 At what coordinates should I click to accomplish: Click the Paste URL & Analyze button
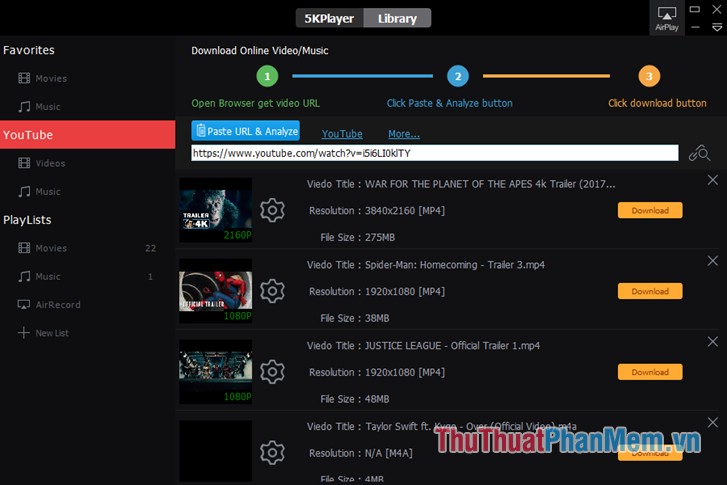(246, 131)
